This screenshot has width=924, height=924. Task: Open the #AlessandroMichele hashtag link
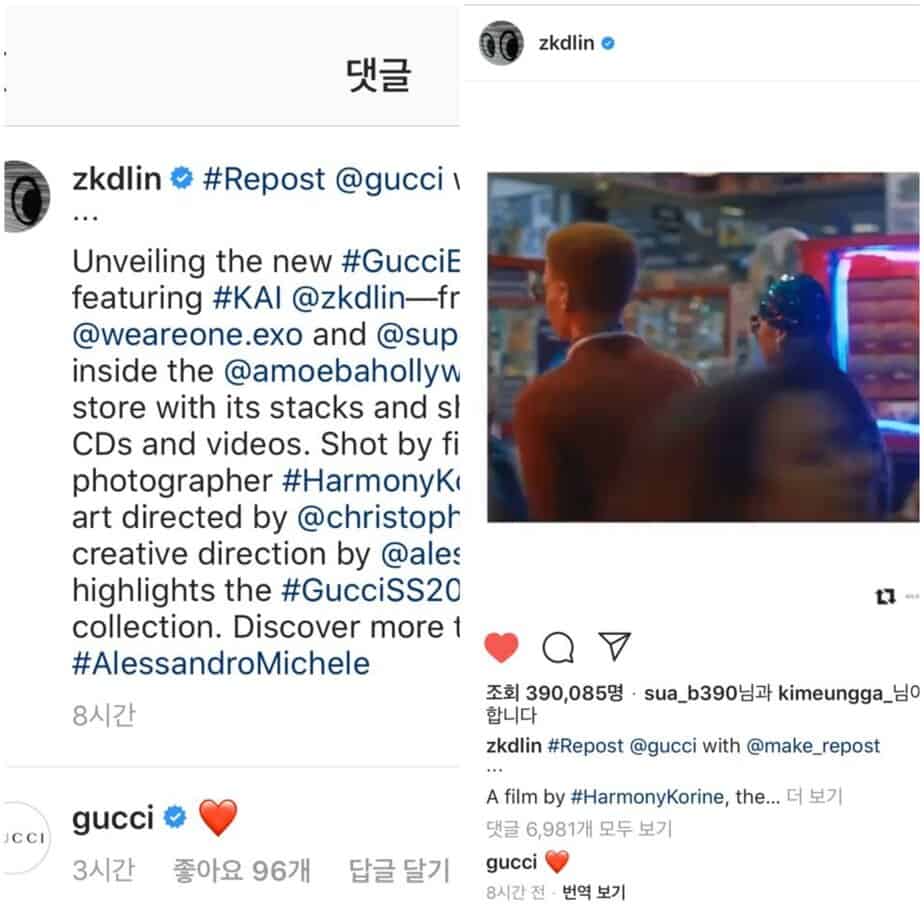click(x=221, y=664)
